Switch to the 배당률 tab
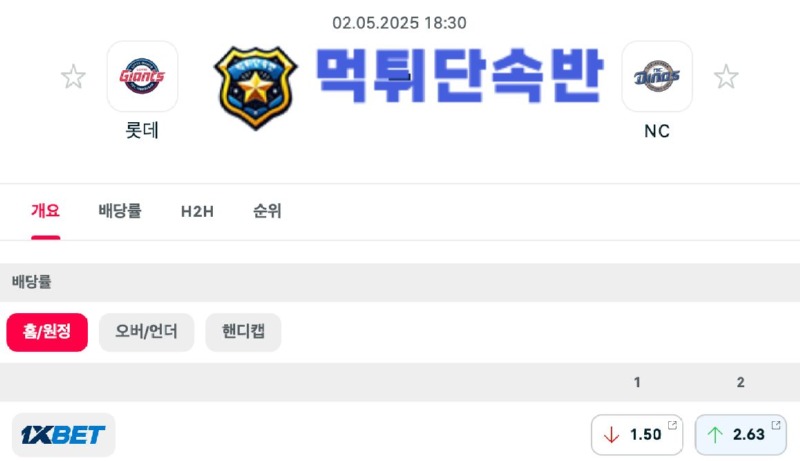 [x=120, y=211]
